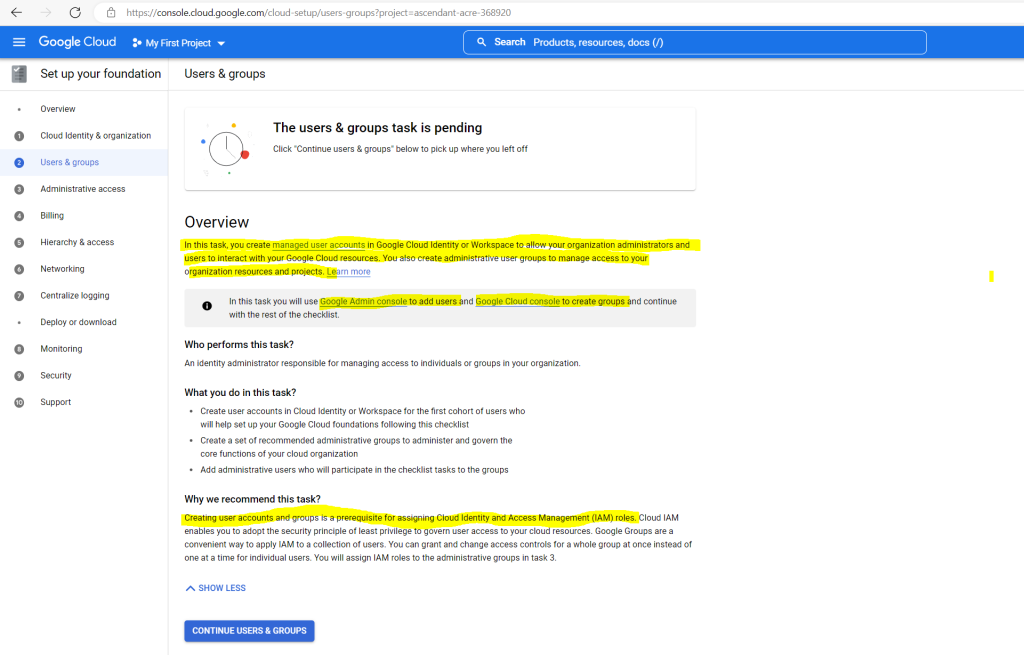Open the Security step
This screenshot has height=655, width=1024.
click(56, 375)
